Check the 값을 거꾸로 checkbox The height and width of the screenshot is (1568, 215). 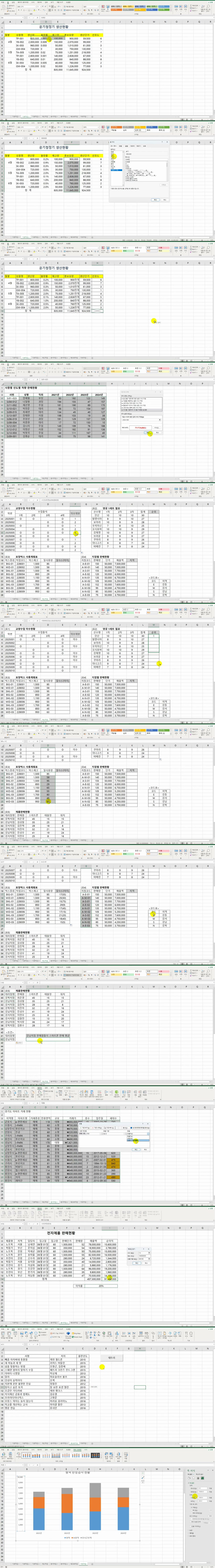(191, 1527)
